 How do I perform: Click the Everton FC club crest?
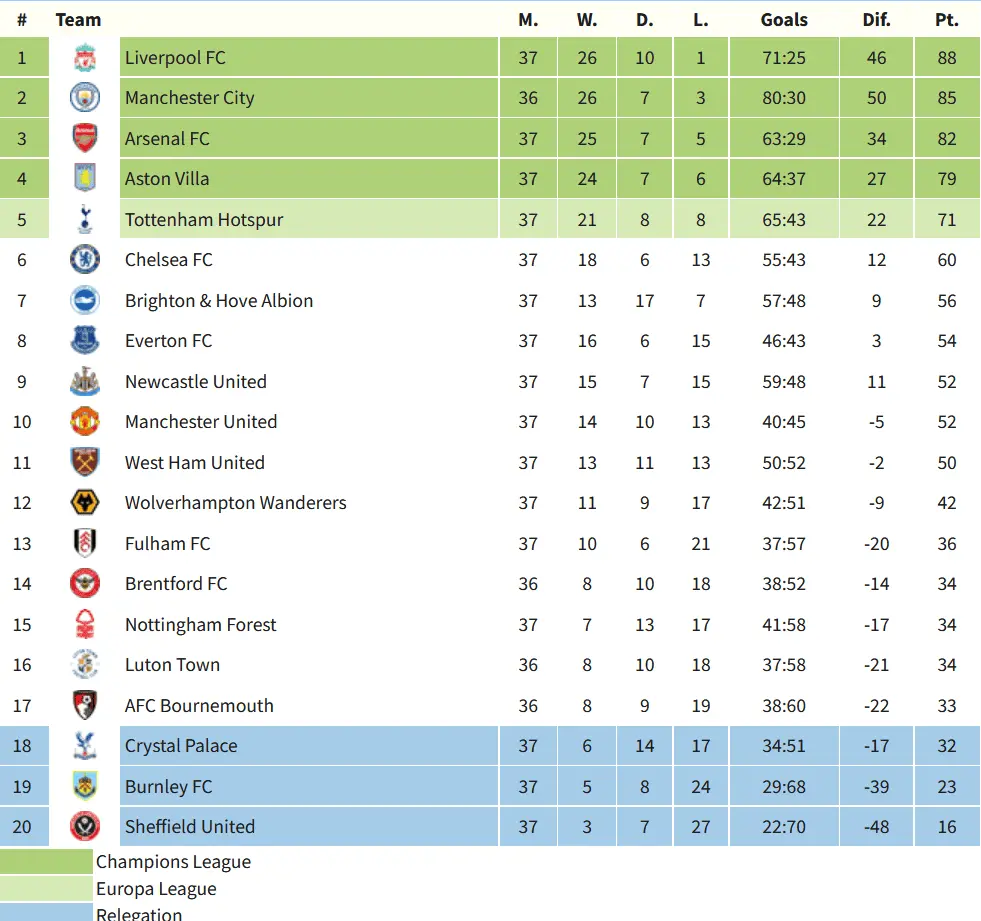pos(85,341)
